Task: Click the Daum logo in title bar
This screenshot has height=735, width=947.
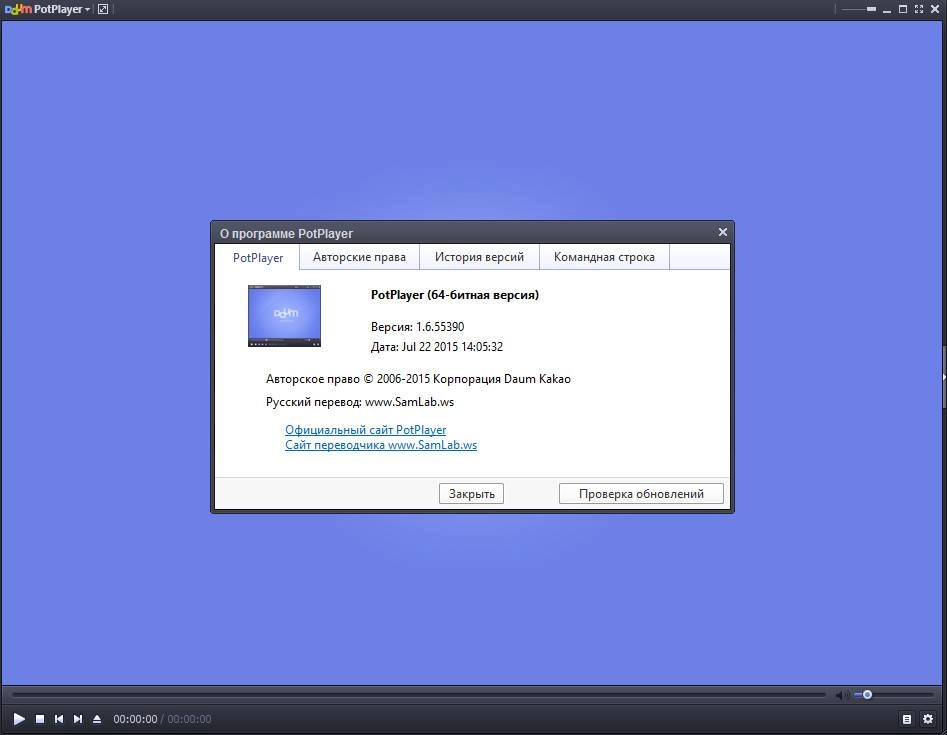Action: (18, 9)
